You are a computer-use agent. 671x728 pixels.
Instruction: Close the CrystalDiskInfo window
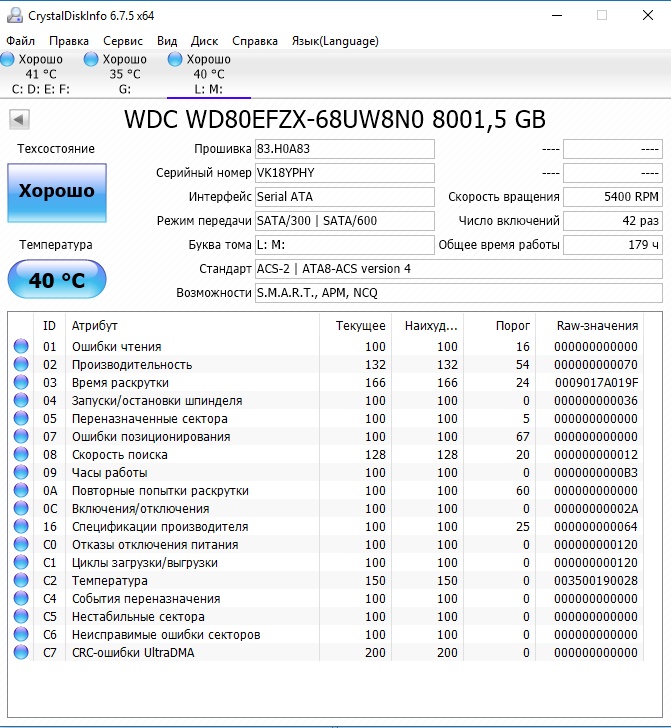648,15
